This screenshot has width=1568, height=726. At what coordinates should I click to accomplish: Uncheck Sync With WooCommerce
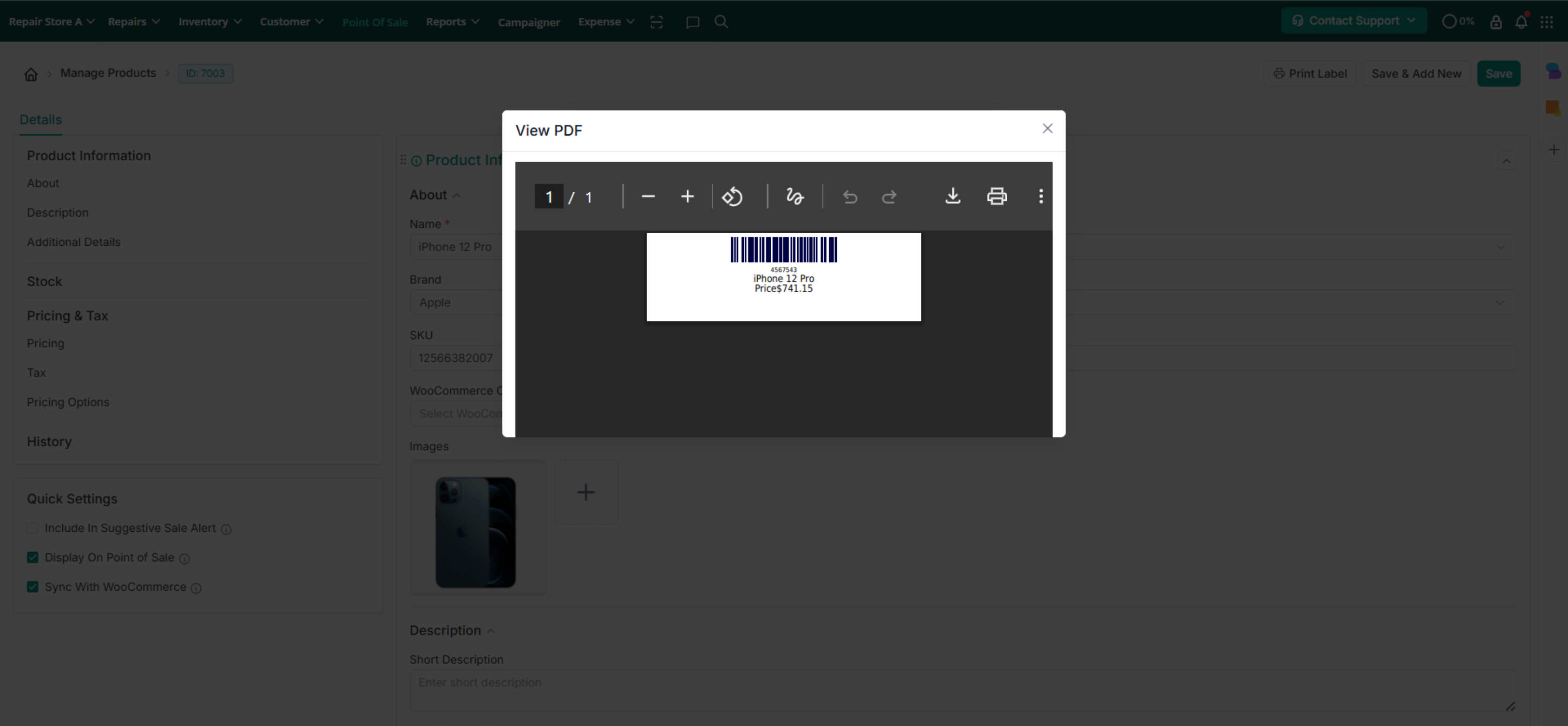point(33,587)
